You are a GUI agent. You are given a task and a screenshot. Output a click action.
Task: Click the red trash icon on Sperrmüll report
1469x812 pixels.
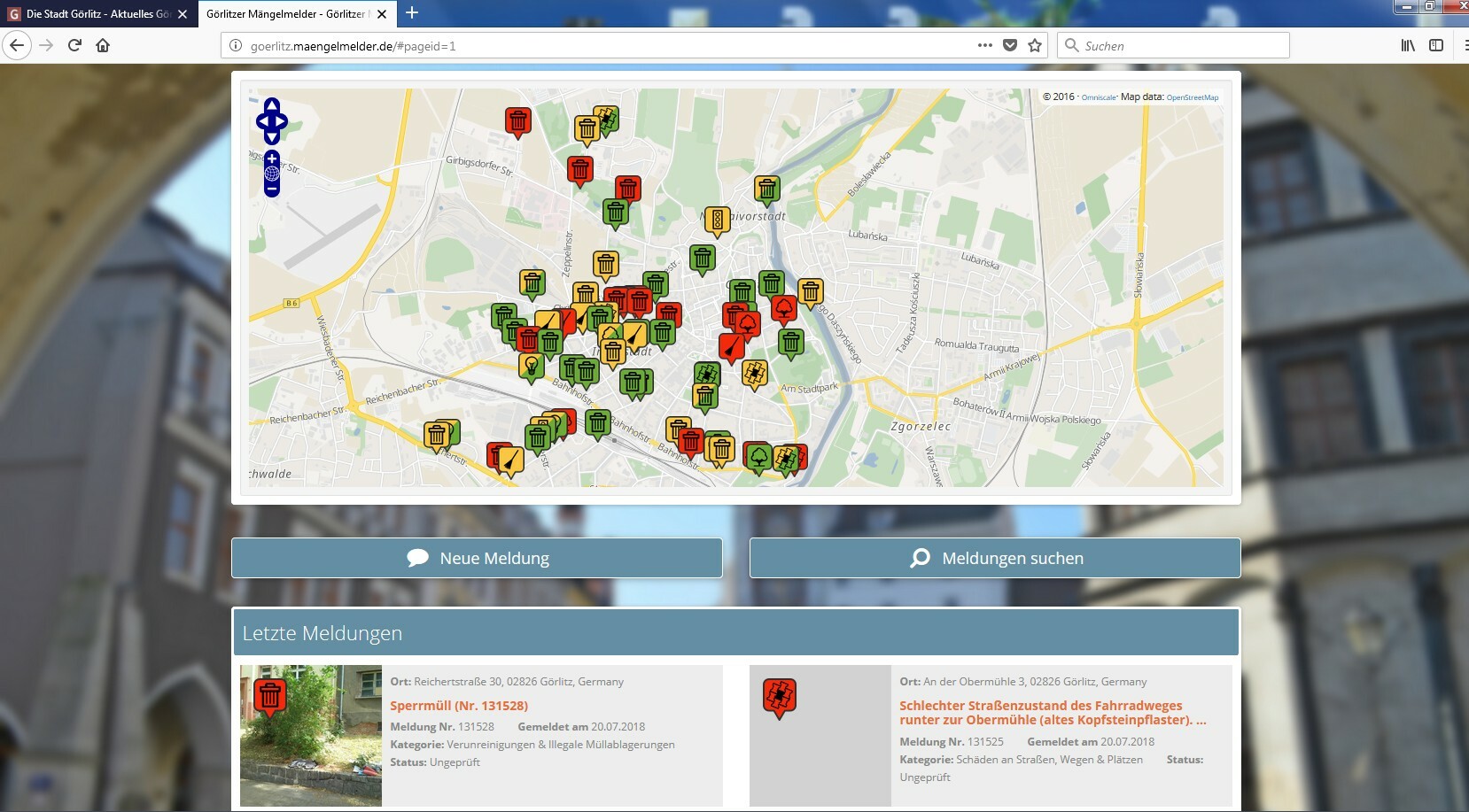pyautogui.click(x=269, y=699)
